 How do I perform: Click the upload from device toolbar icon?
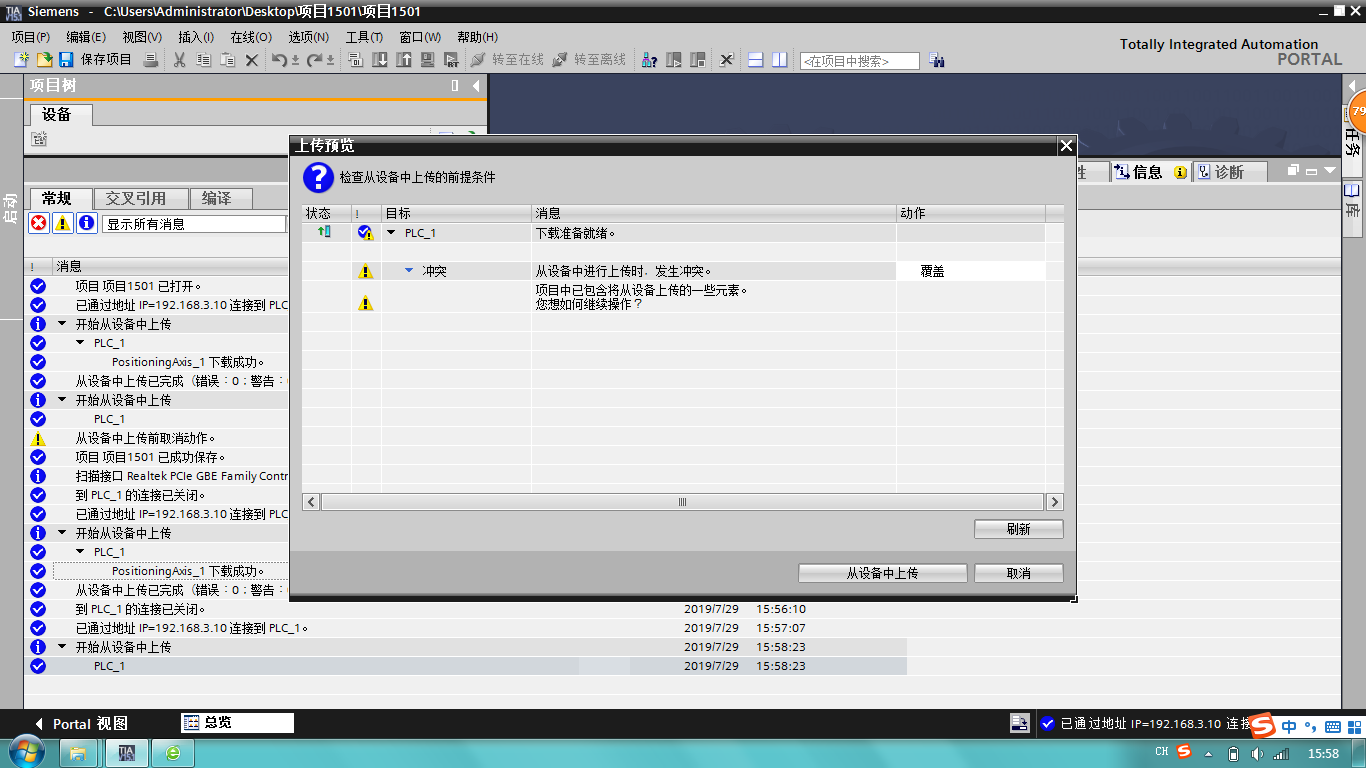click(x=404, y=60)
